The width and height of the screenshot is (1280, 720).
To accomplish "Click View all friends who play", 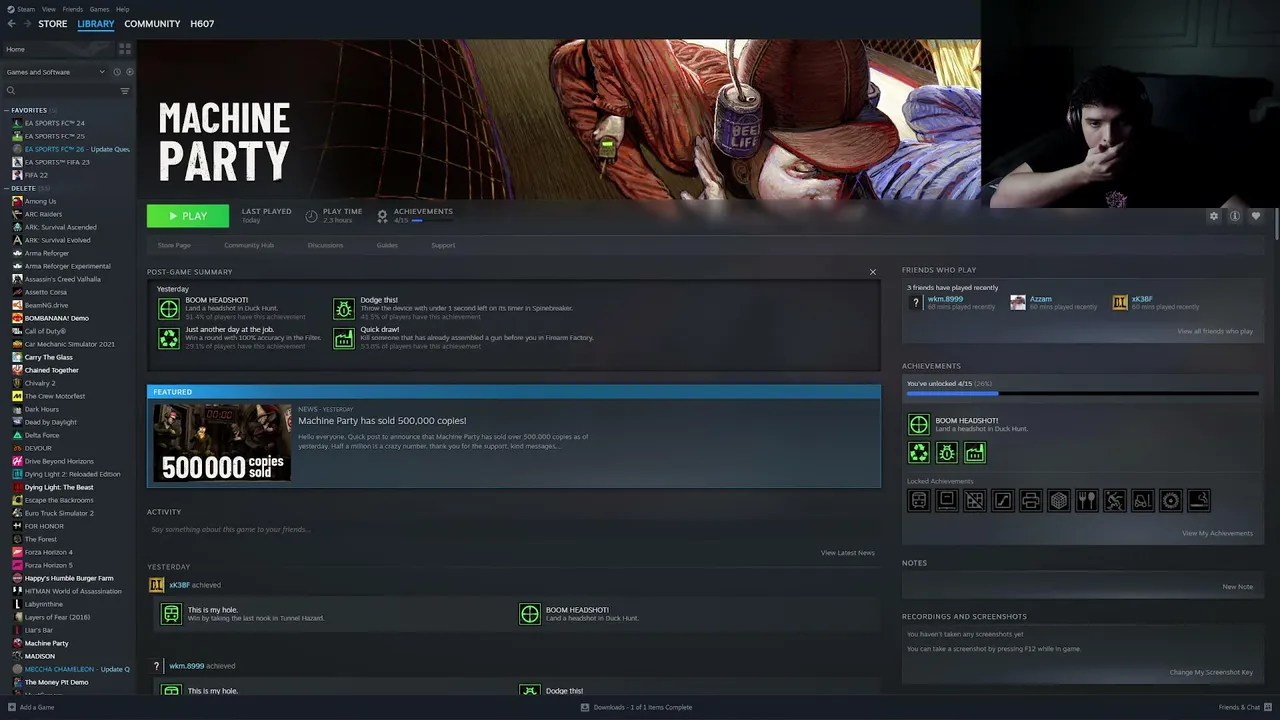I will [x=1215, y=331].
